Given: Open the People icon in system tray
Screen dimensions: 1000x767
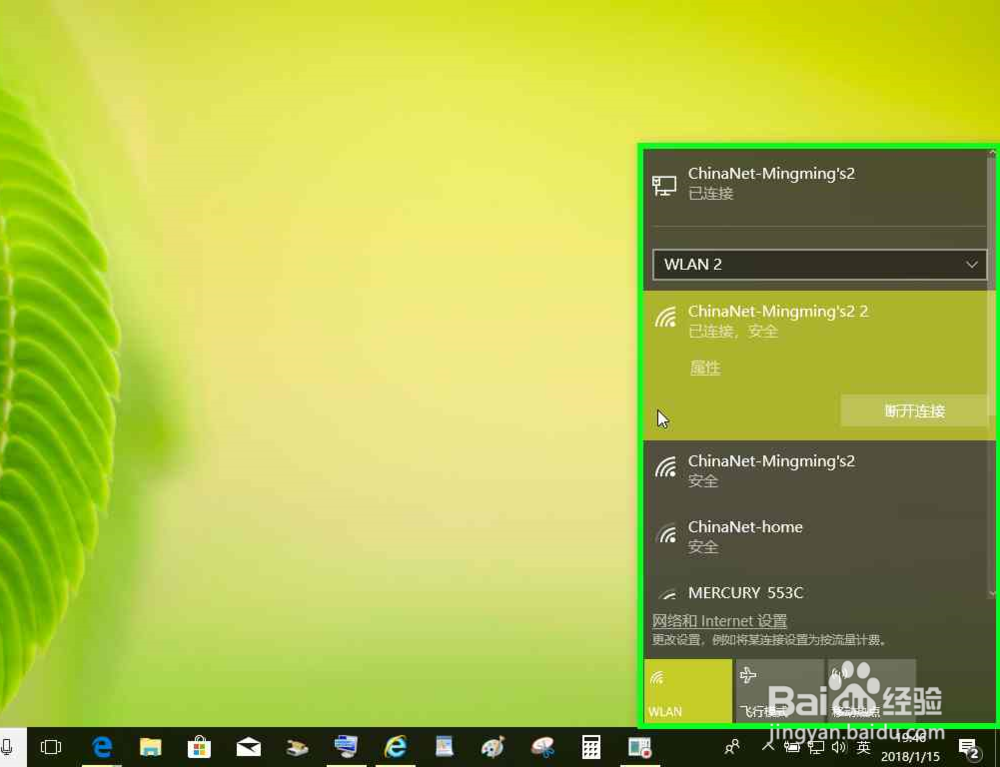Looking at the screenshot, I should tap(732, 747).
